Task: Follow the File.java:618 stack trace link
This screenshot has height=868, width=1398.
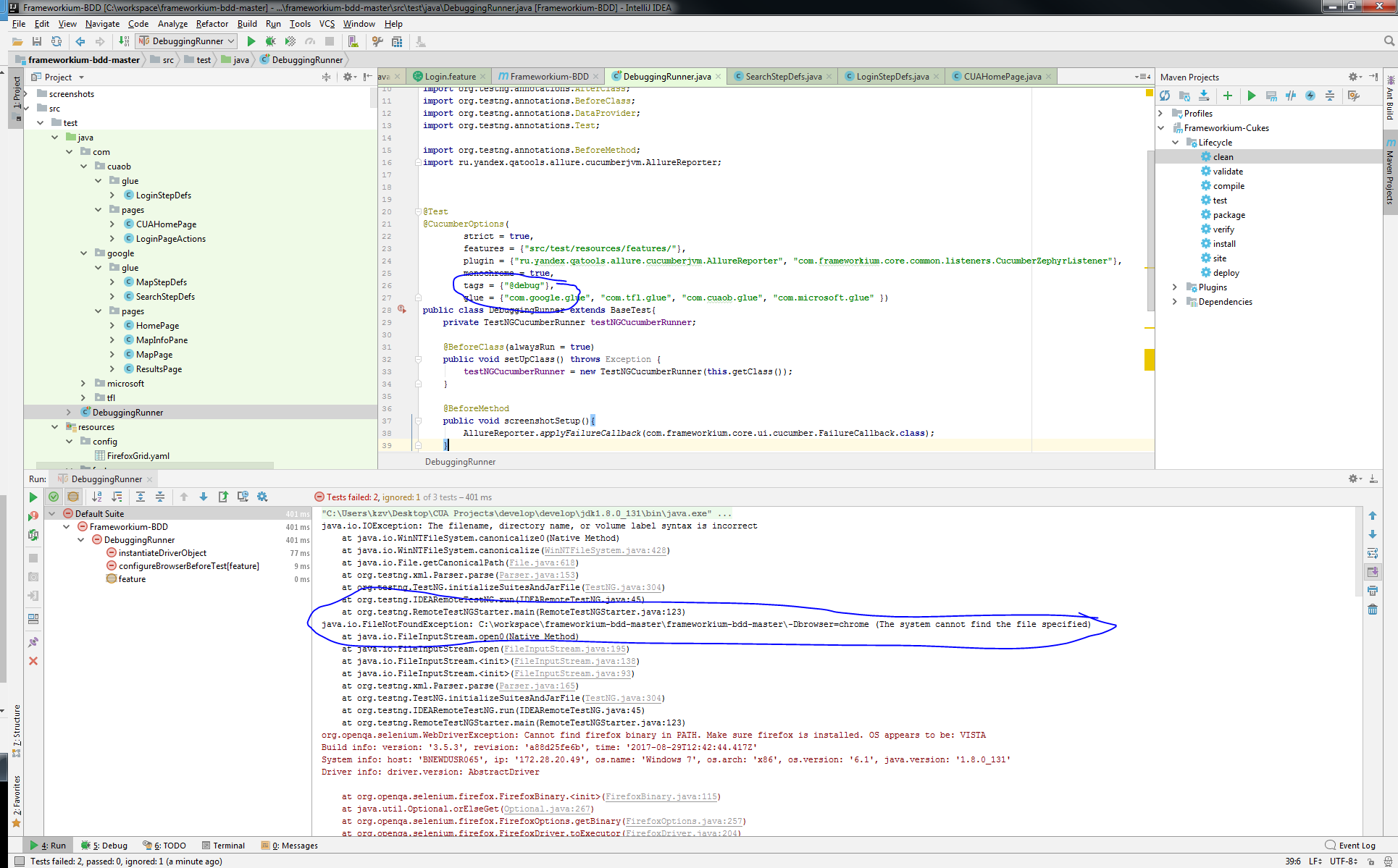Action: 543,563
